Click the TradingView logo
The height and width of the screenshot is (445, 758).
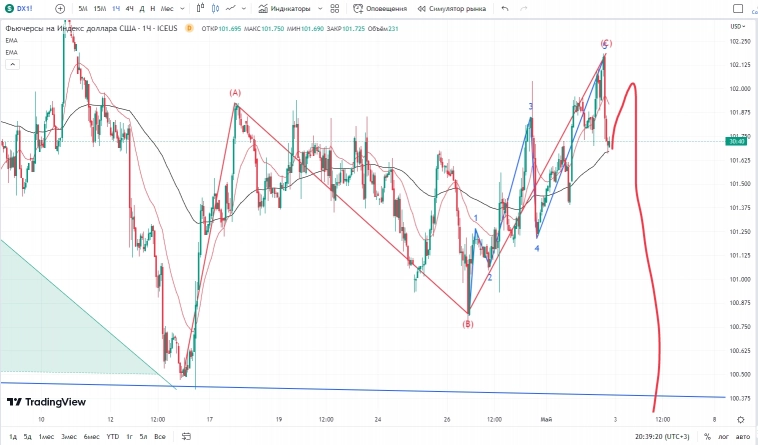(46, 402)
